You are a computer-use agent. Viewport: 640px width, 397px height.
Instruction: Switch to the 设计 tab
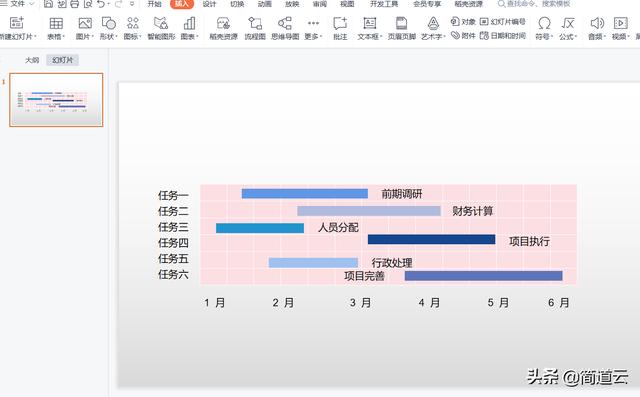209,4
